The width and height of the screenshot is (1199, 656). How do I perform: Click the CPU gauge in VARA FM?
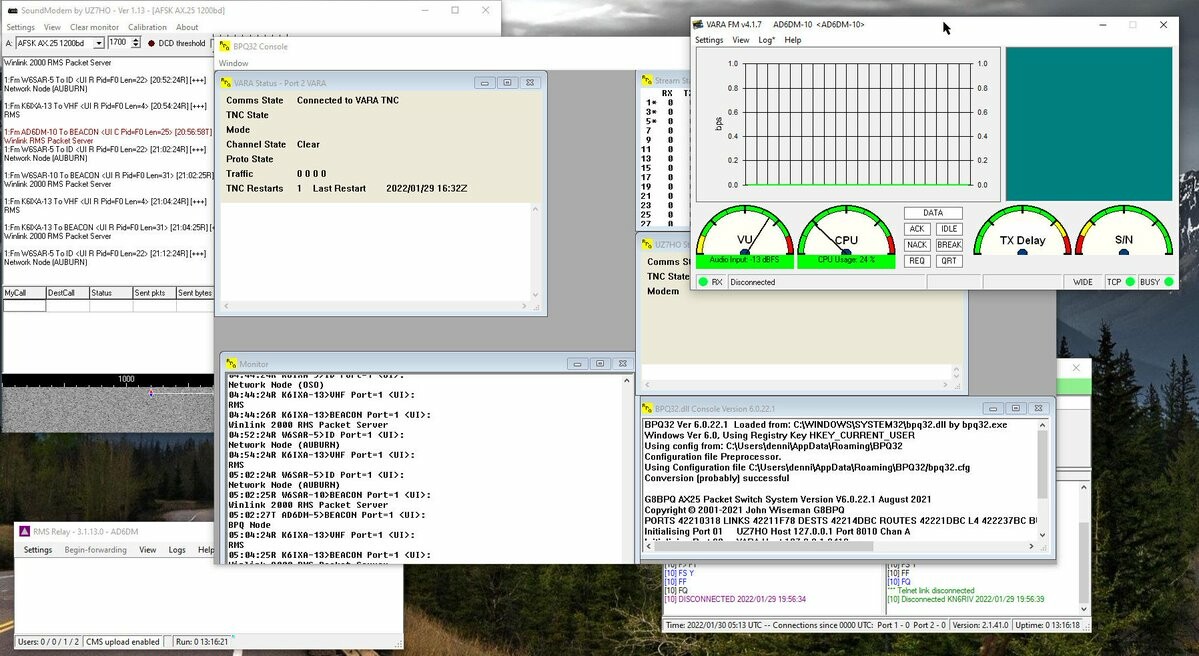(x=846, y=230)
